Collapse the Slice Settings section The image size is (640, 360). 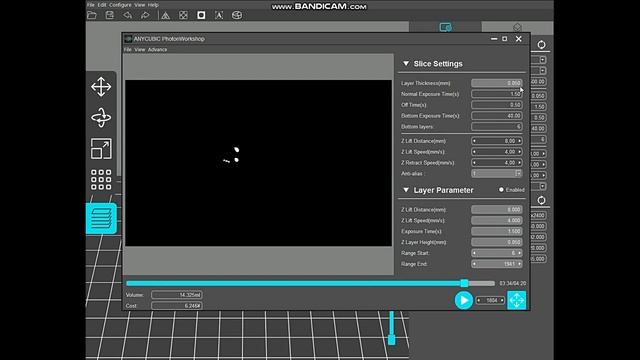pyautogui.click(x=406, y=64)
